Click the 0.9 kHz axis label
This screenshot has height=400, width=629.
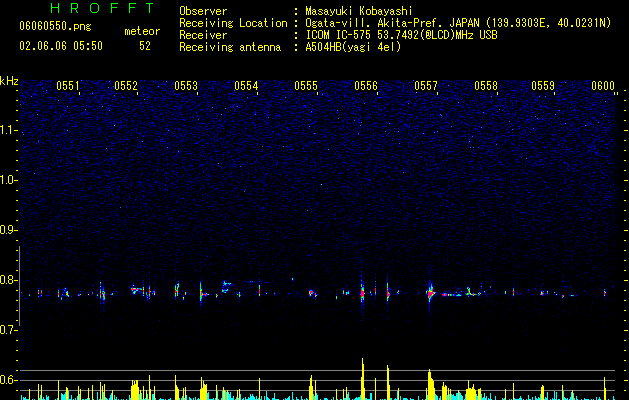point(8,230)
